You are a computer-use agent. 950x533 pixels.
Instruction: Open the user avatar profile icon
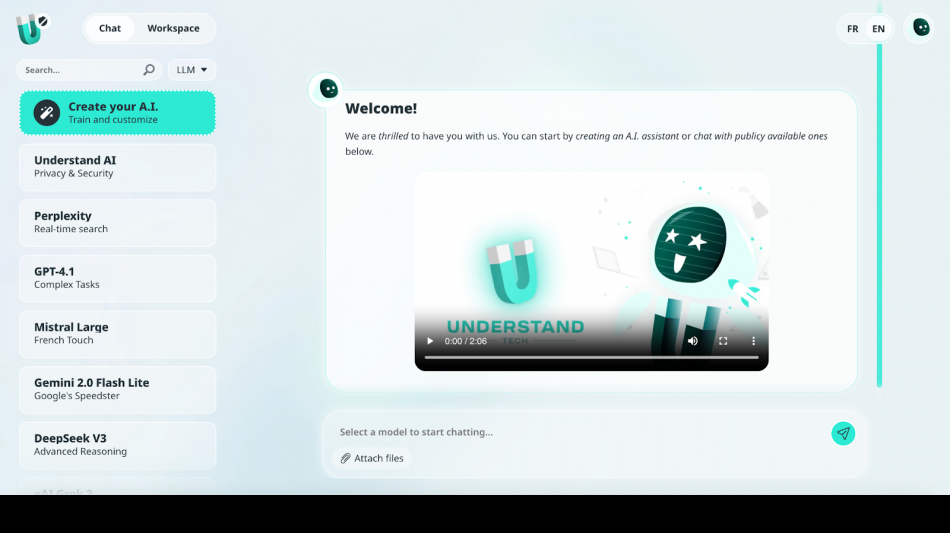pyautogui.click(x=920, y=28)
